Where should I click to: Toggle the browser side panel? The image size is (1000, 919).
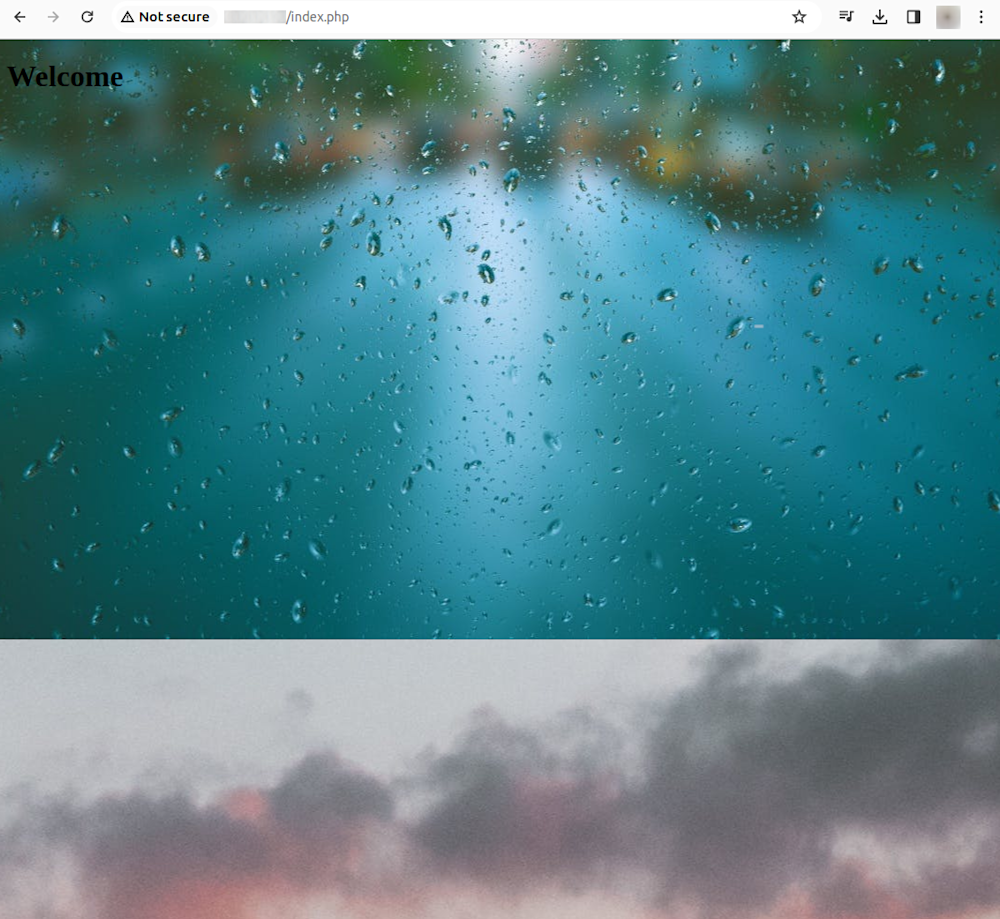[913, 17]
